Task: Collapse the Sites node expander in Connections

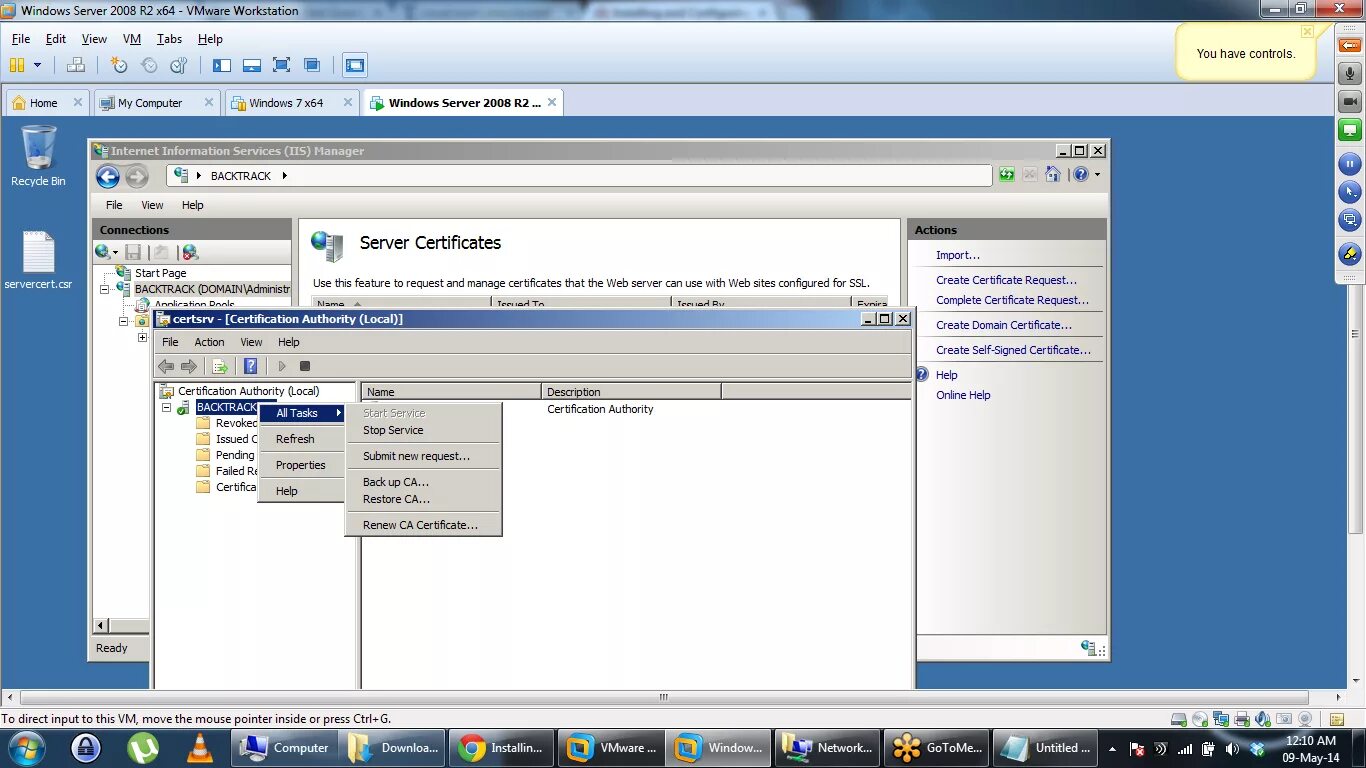Action: coord(124,322)
